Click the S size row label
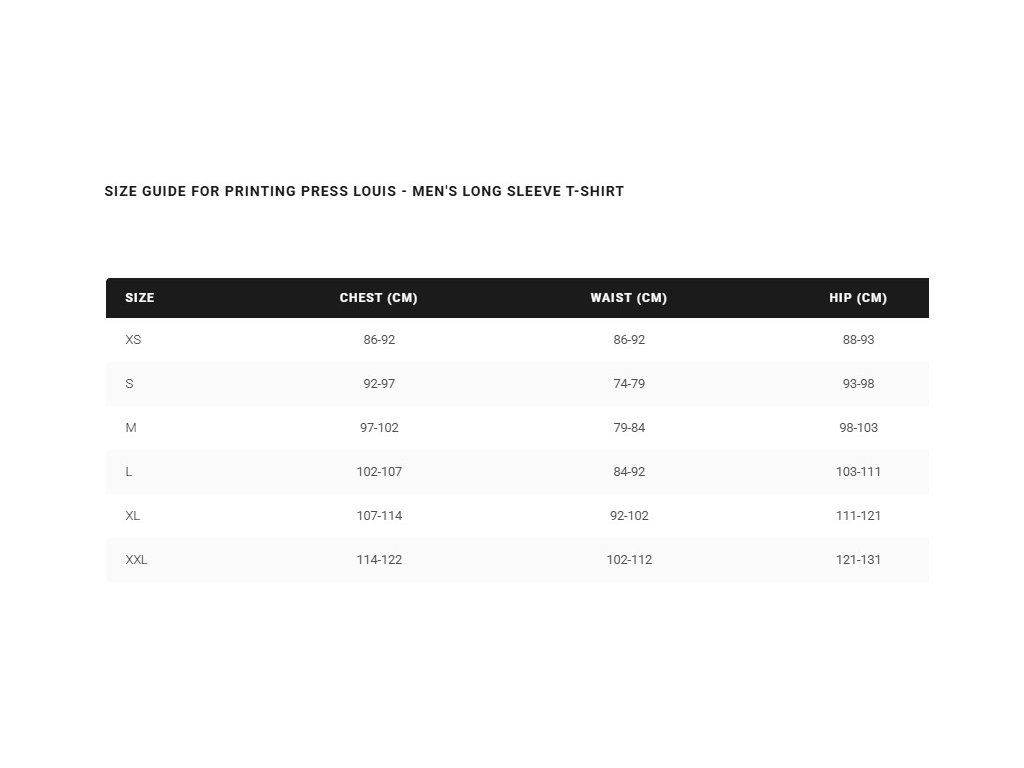 click(129, 383)
